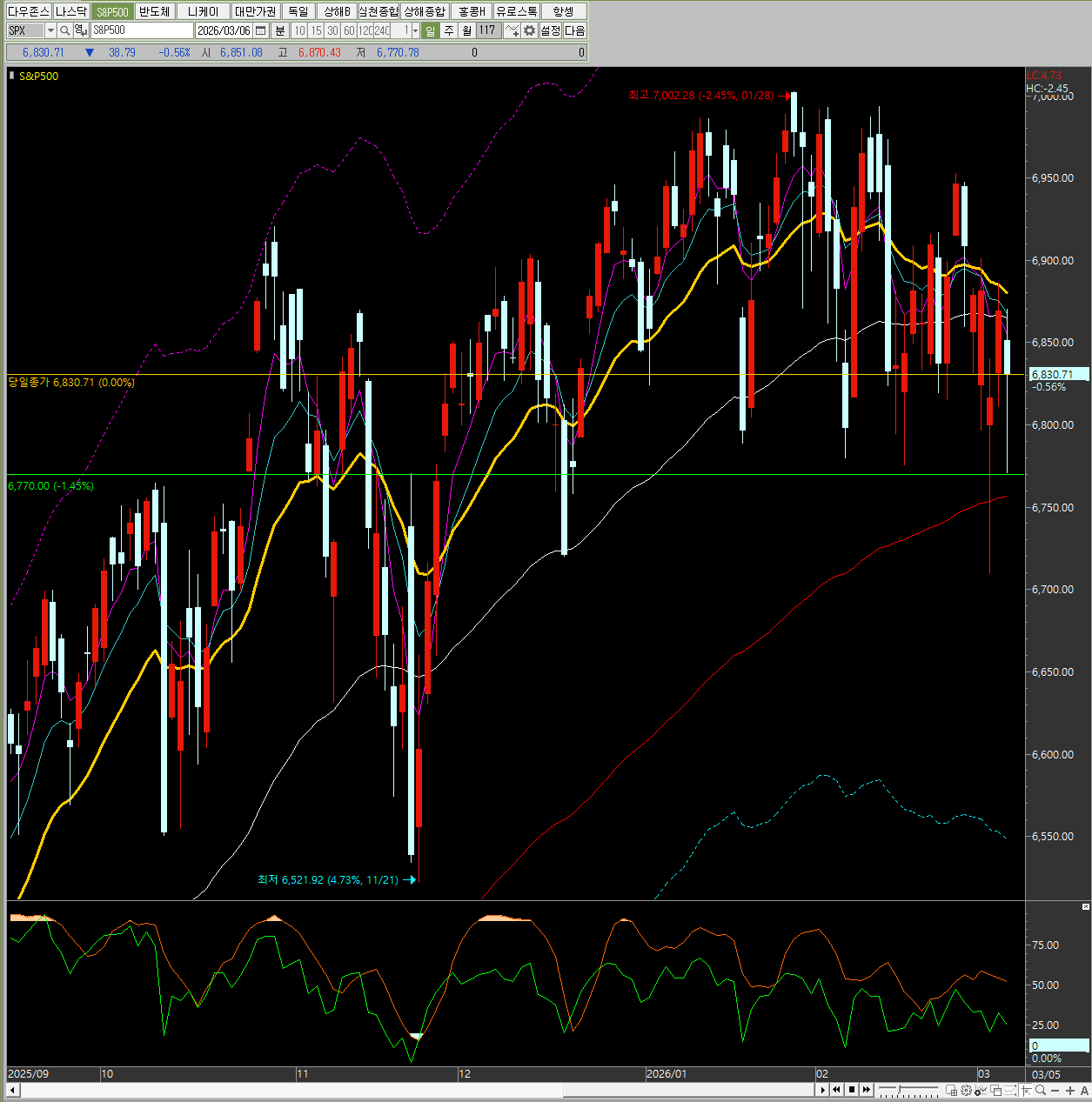Viewport: 1092px width, 1102px height.
Task: Select the 15-minute interval button
Action: (316, 30)
